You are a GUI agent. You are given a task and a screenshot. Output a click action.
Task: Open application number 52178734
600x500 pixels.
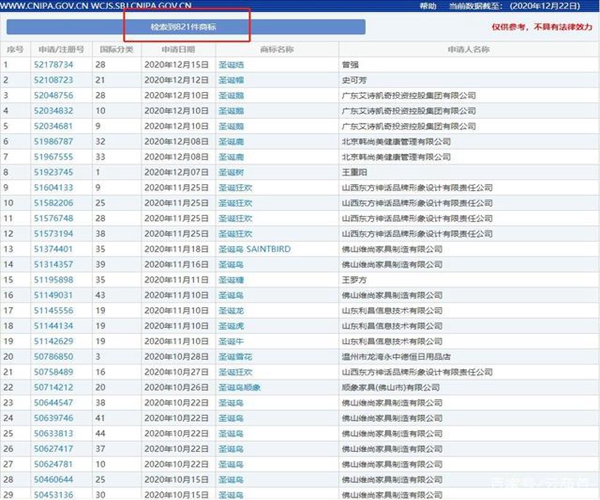(x=54, y=64)
